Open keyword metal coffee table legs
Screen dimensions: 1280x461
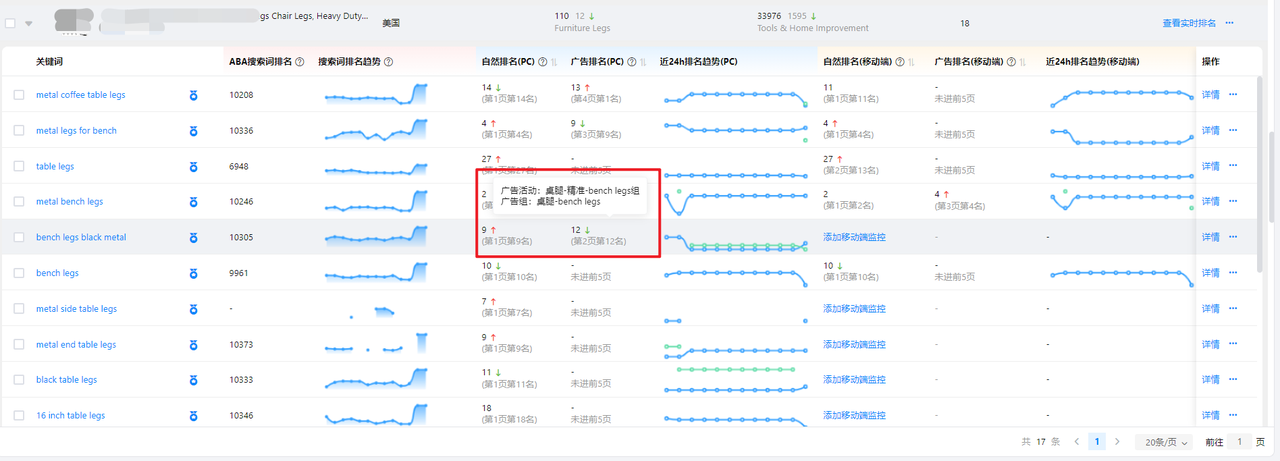click(81, 95)
